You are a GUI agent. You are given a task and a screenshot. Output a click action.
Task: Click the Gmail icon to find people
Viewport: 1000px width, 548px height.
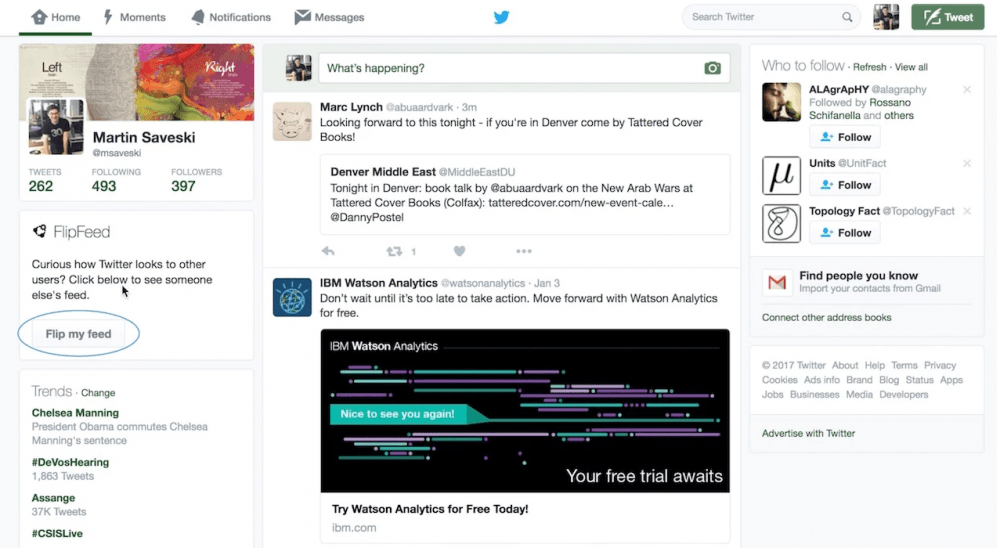(777, 283)
